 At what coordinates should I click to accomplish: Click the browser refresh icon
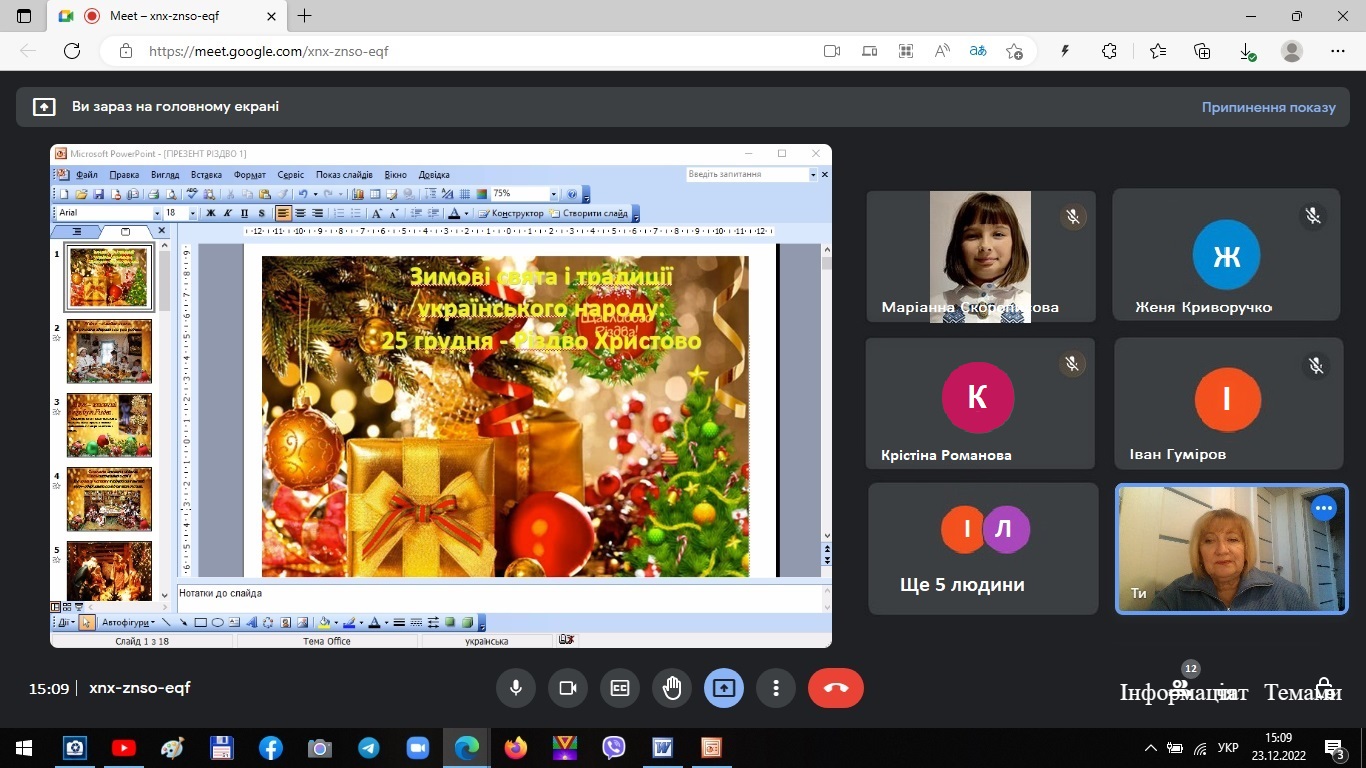[71, 51]
